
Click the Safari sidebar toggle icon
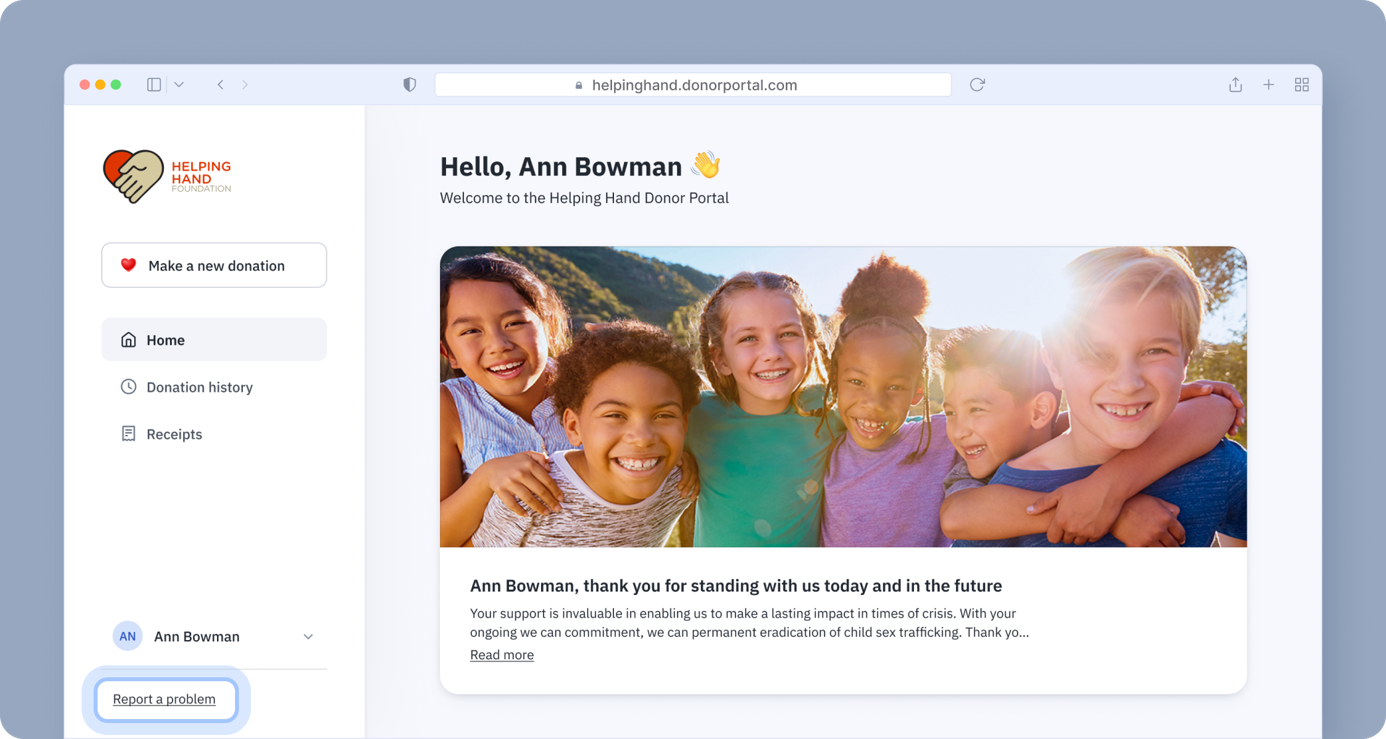pos(154,85)
